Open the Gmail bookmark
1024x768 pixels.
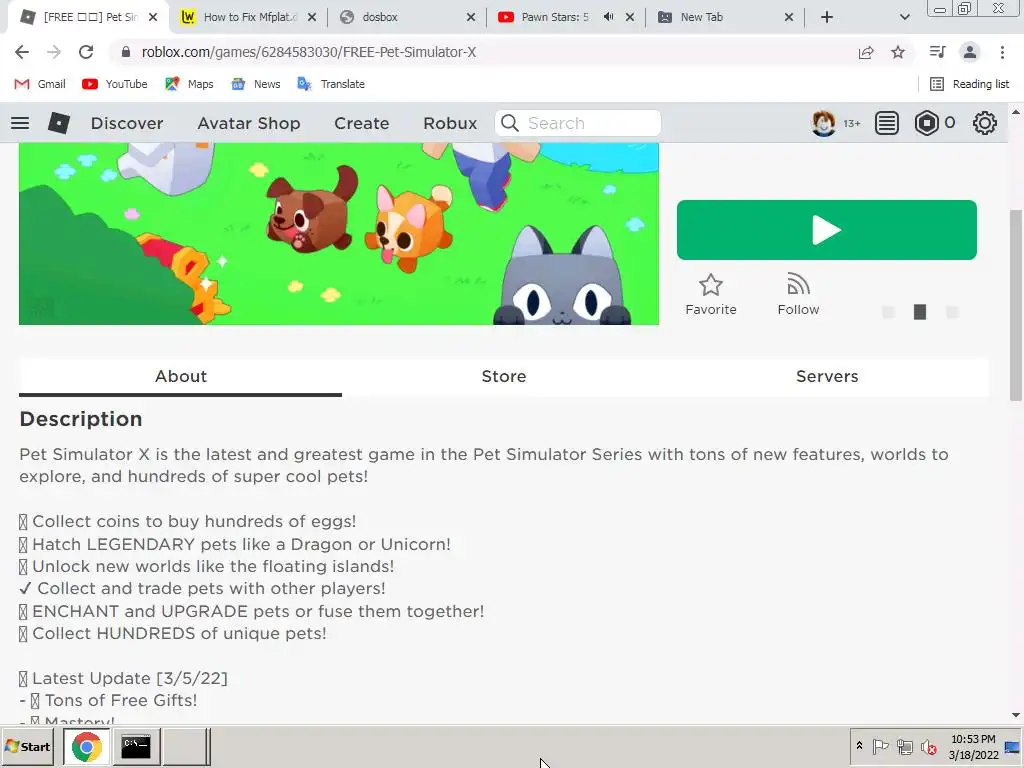40,84
